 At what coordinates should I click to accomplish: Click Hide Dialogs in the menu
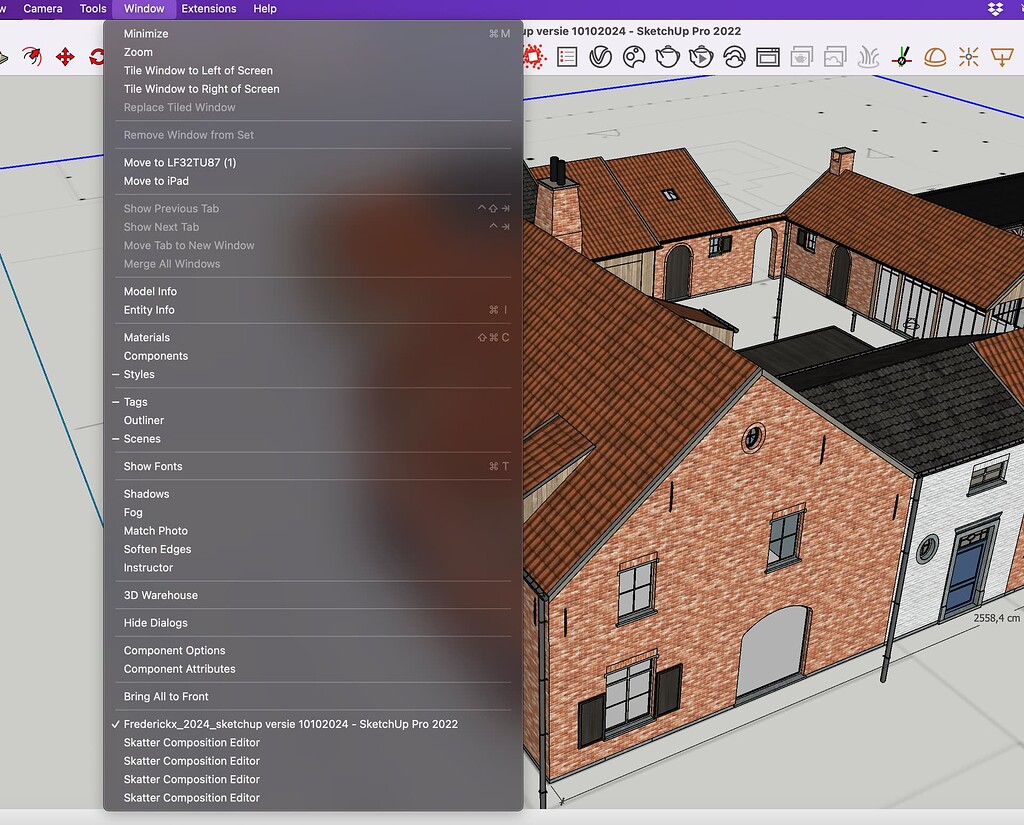click(155, 623)
